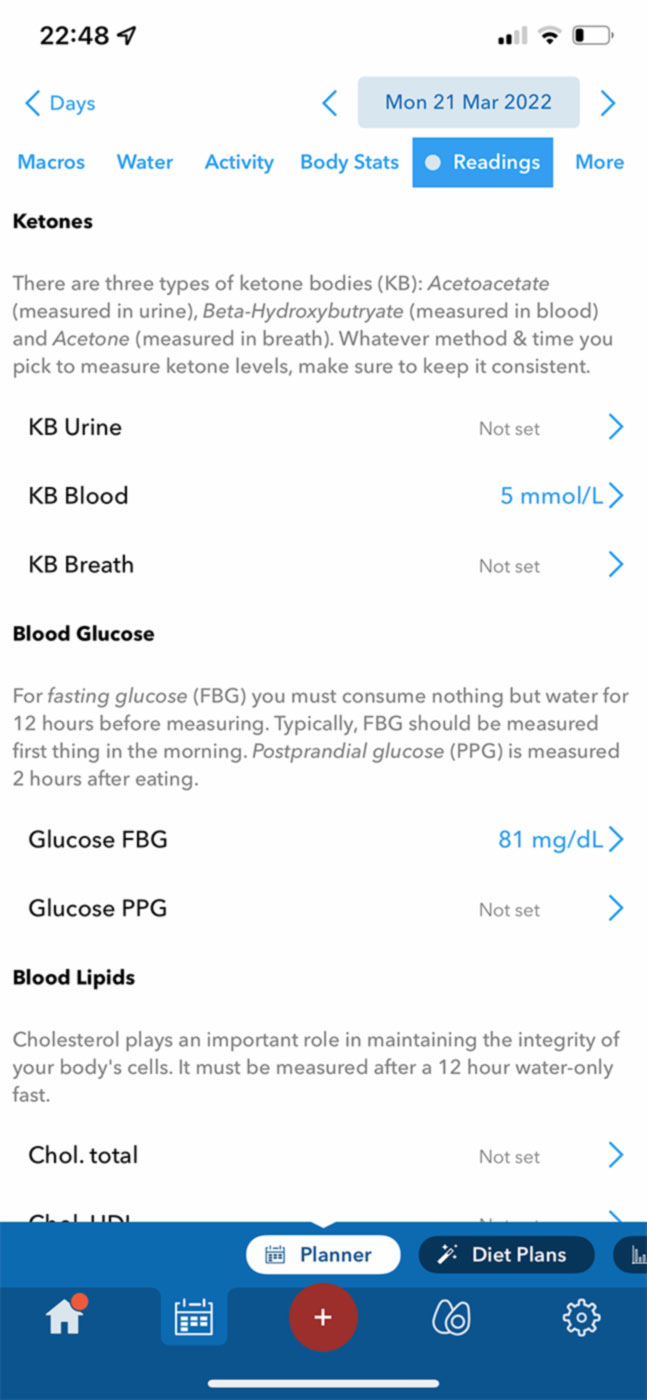Image resolution: width=647 pixels, height=1400 pixels.
Task: Open the avocado icon in bottom bar
Action: point(450,1318)
